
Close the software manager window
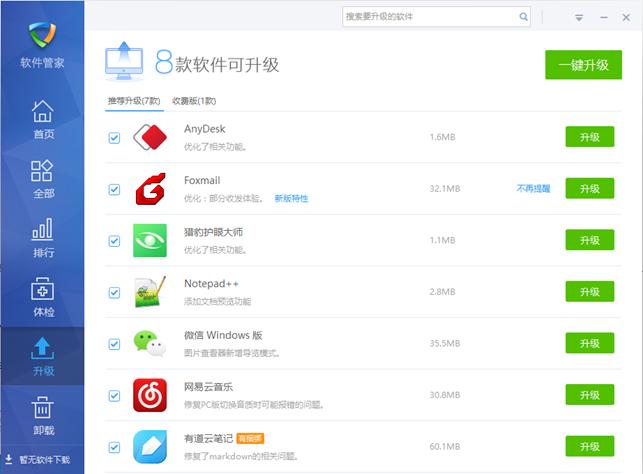[626, 17]
